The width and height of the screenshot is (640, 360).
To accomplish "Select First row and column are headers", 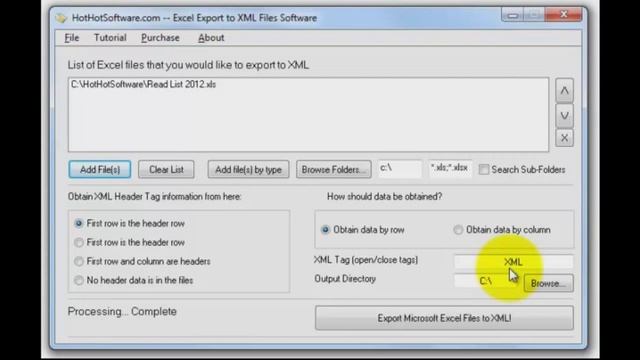I will [79, 261].
